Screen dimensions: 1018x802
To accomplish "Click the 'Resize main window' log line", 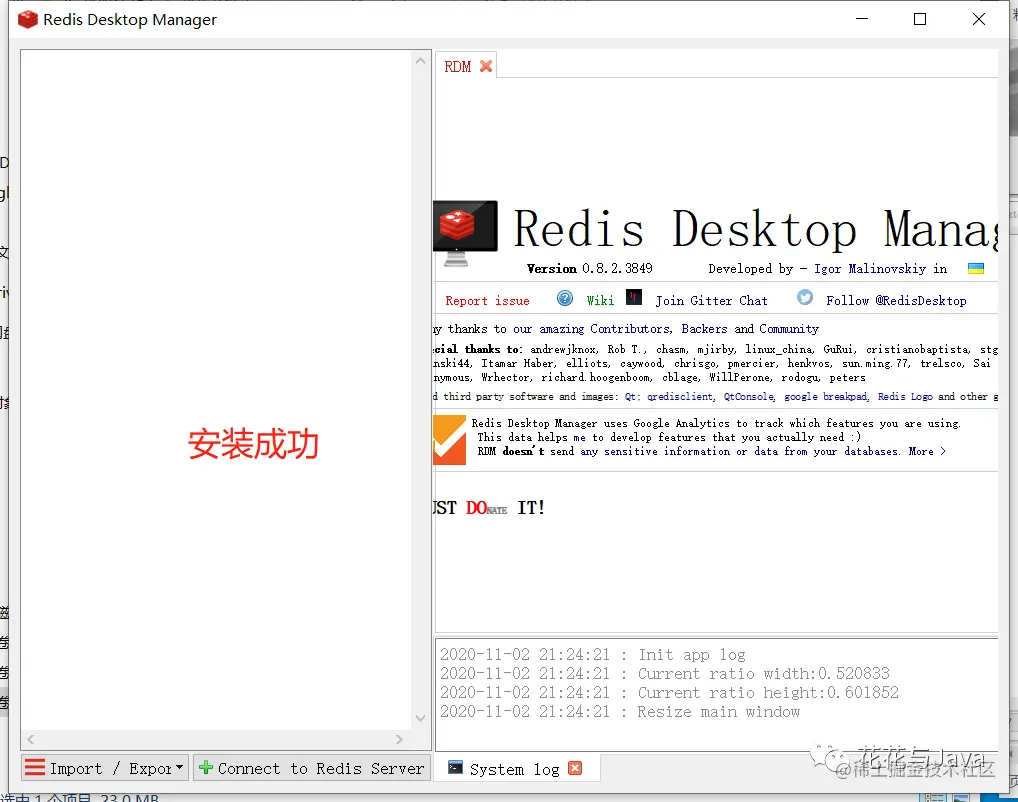I will pos(620,712).
